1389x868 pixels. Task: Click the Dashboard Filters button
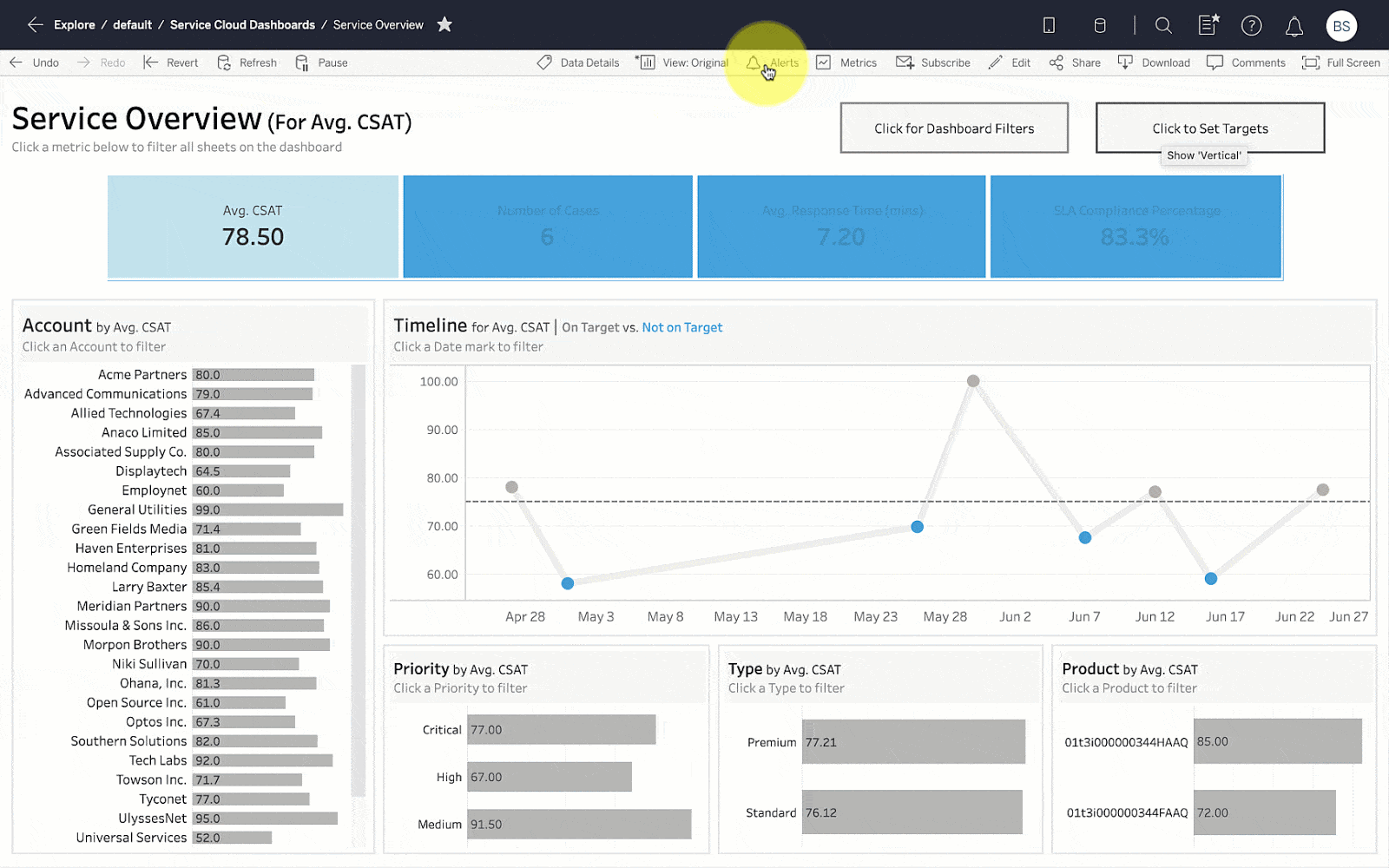[x=954, y=128]
